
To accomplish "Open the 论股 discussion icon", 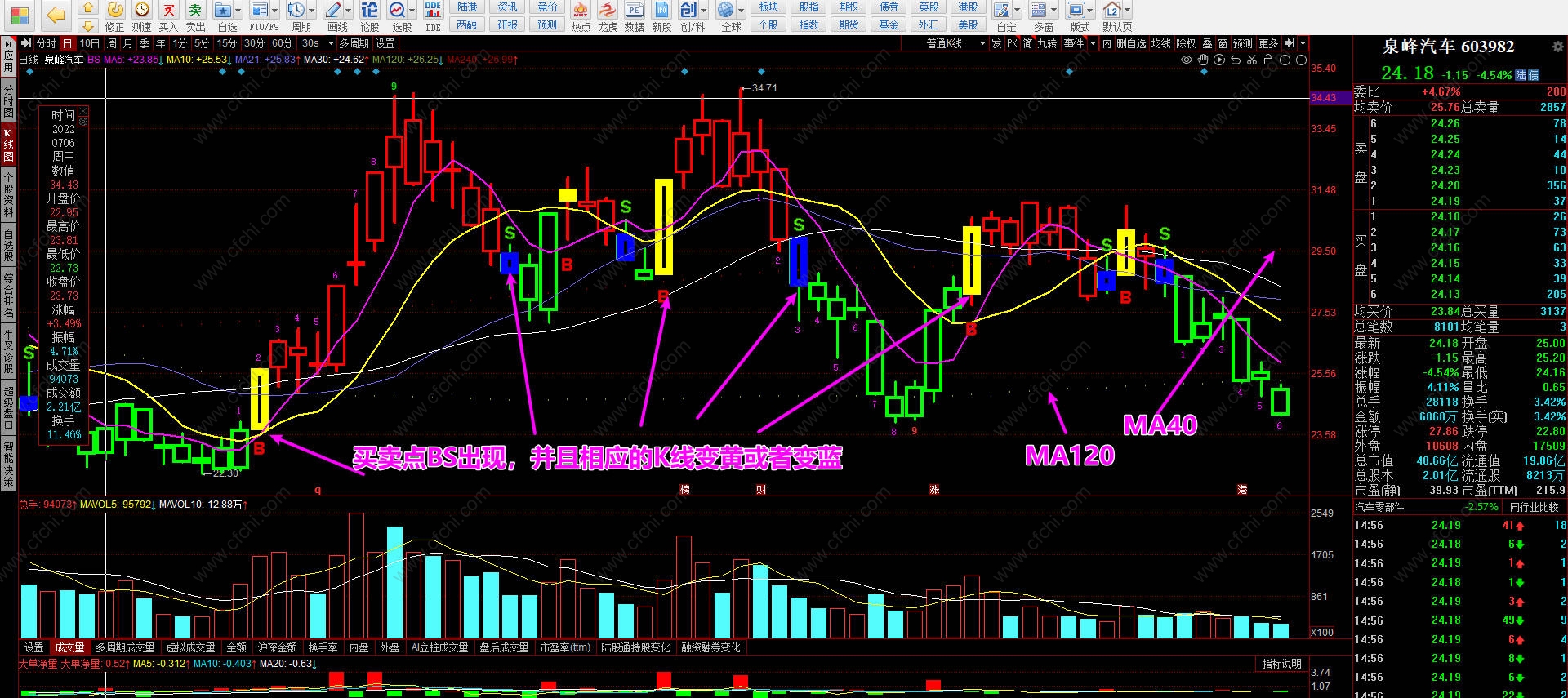I will pos(370,10).
